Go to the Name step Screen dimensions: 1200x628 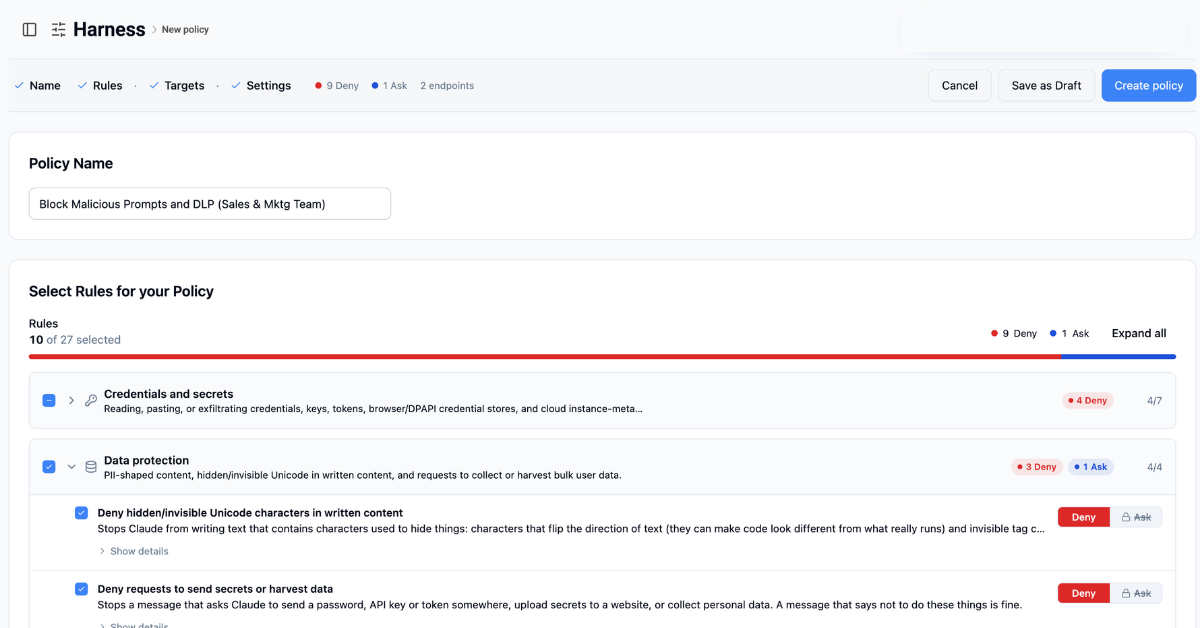click(x=37, y=86)
